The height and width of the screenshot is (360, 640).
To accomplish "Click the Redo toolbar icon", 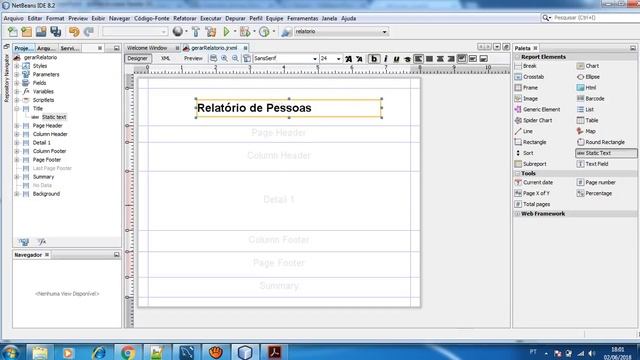I will click(x=89, y=32).
